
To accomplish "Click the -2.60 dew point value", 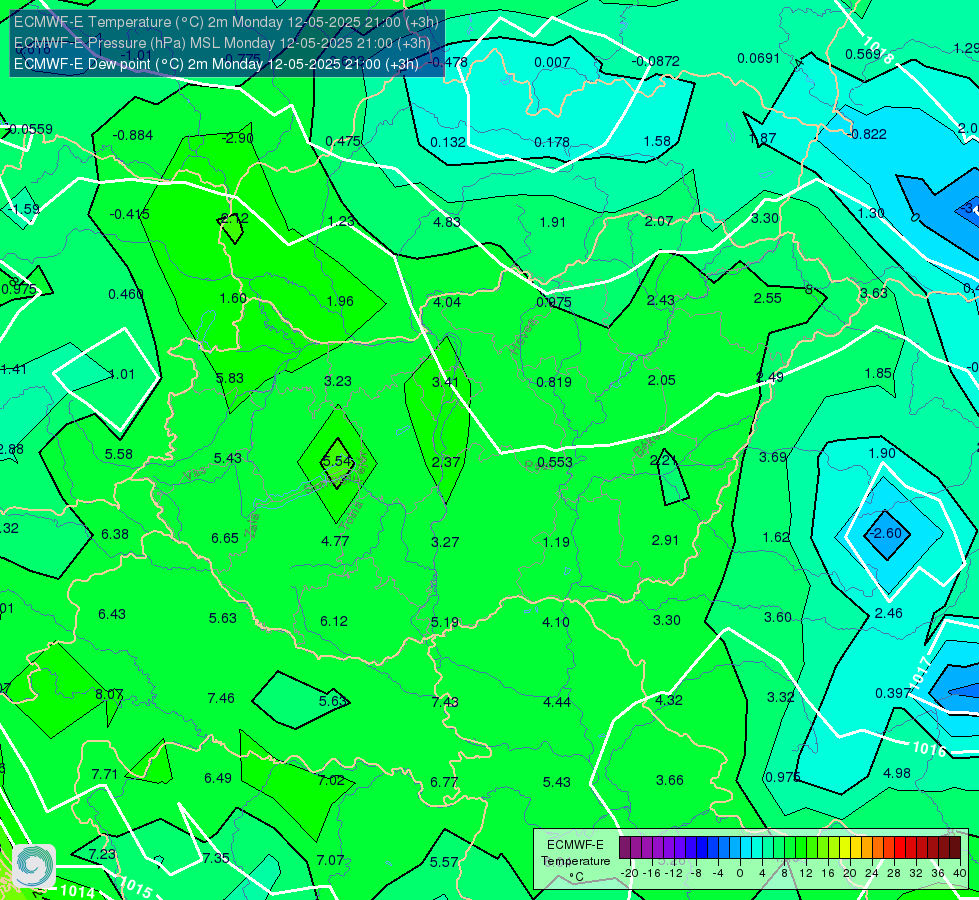I will 887,533.
